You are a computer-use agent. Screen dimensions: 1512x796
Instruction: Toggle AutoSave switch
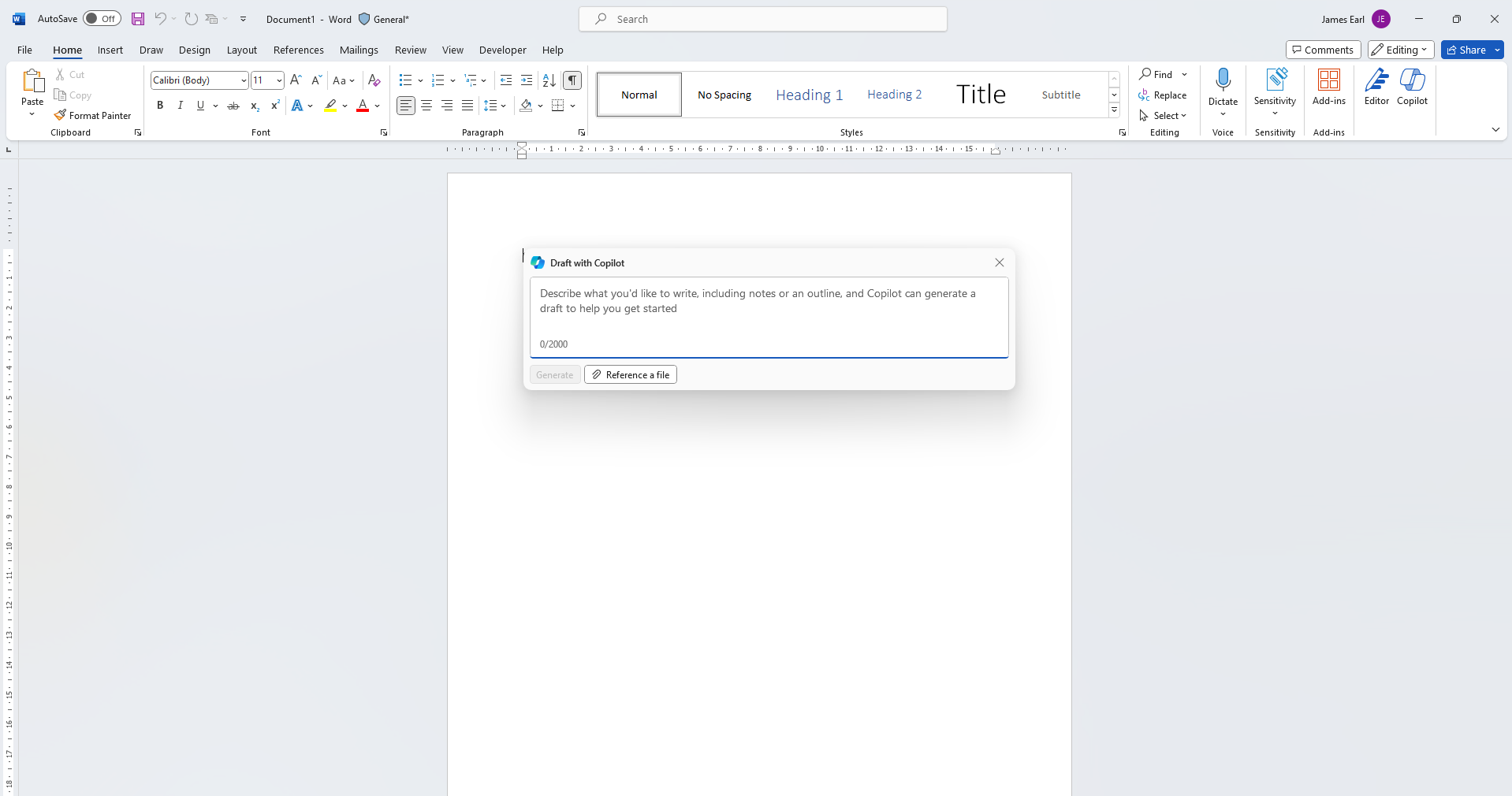[102, 19]
